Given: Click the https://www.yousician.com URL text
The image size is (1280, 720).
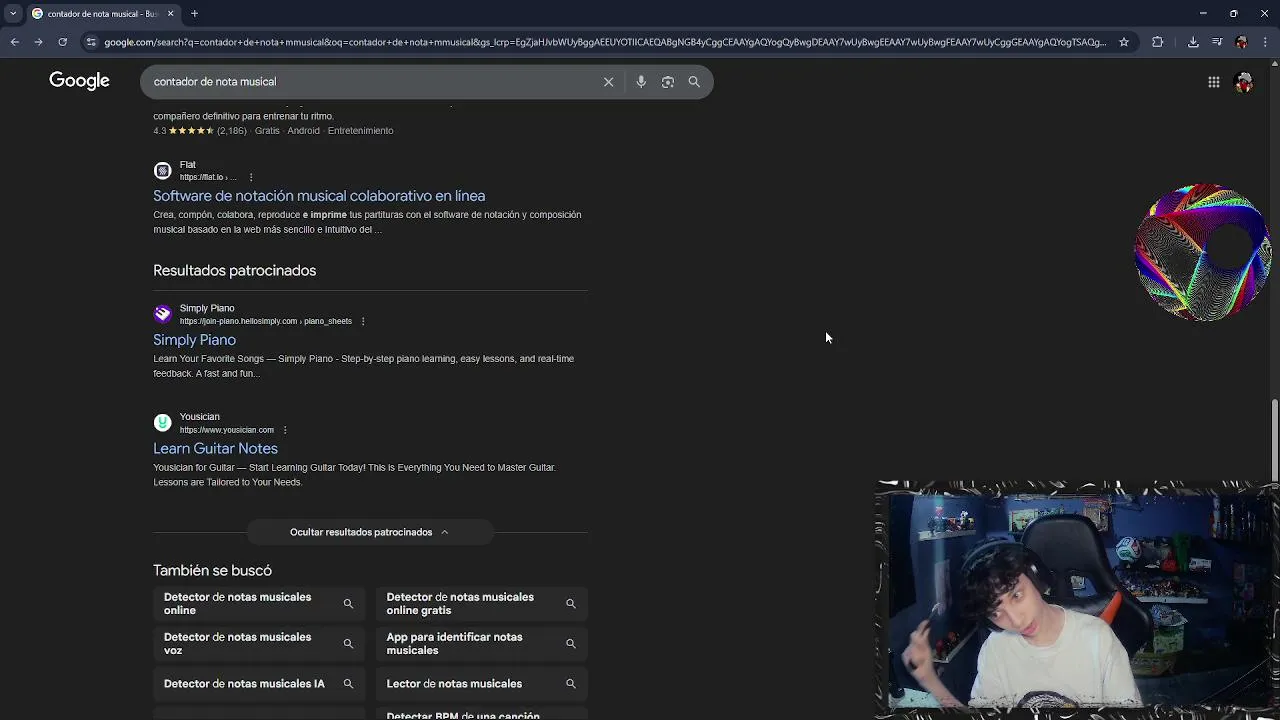Looking at the screenshot, I should click(x=226, y=430).
